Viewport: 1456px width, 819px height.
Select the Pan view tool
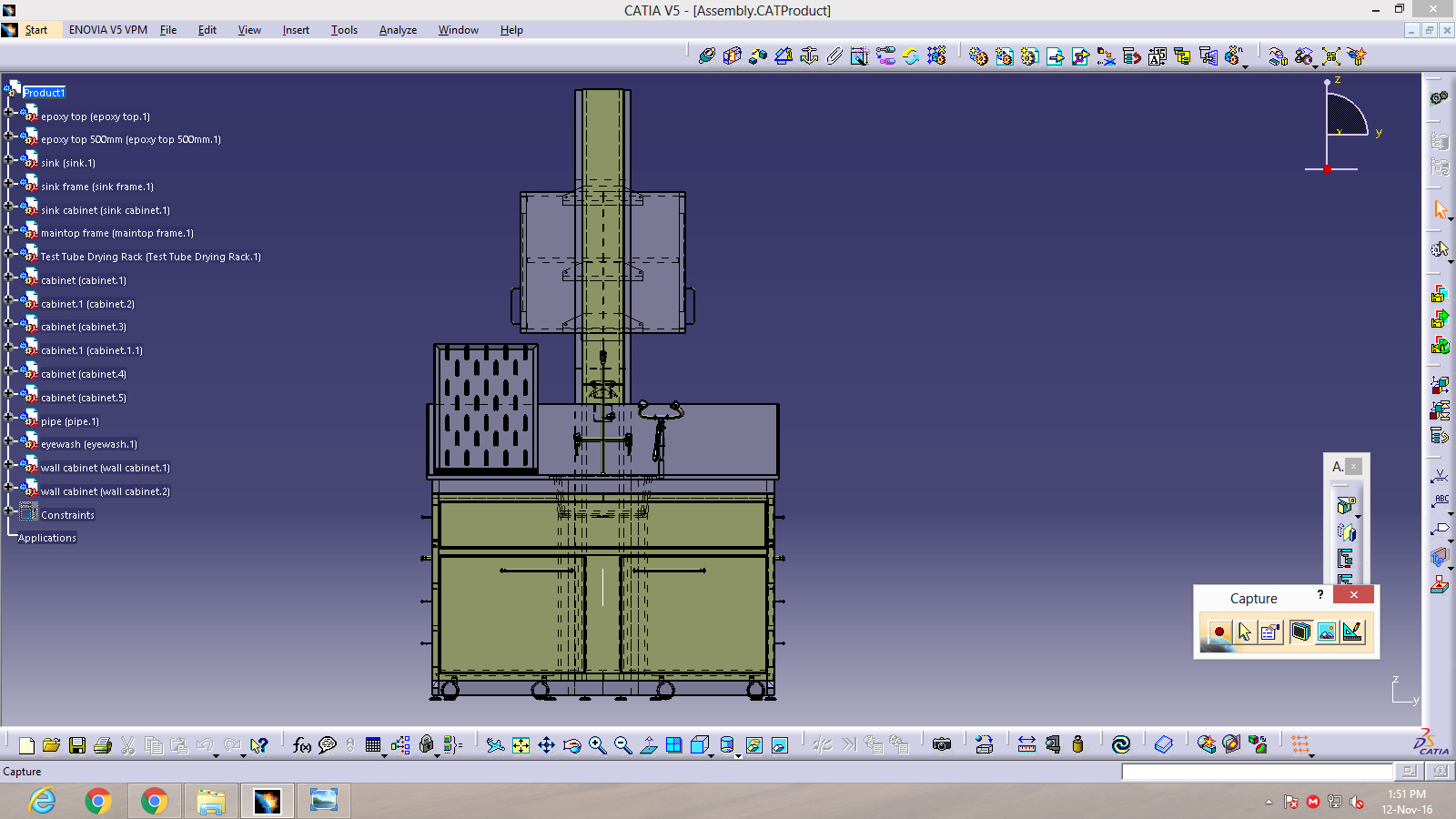click(x=546, y=745)
